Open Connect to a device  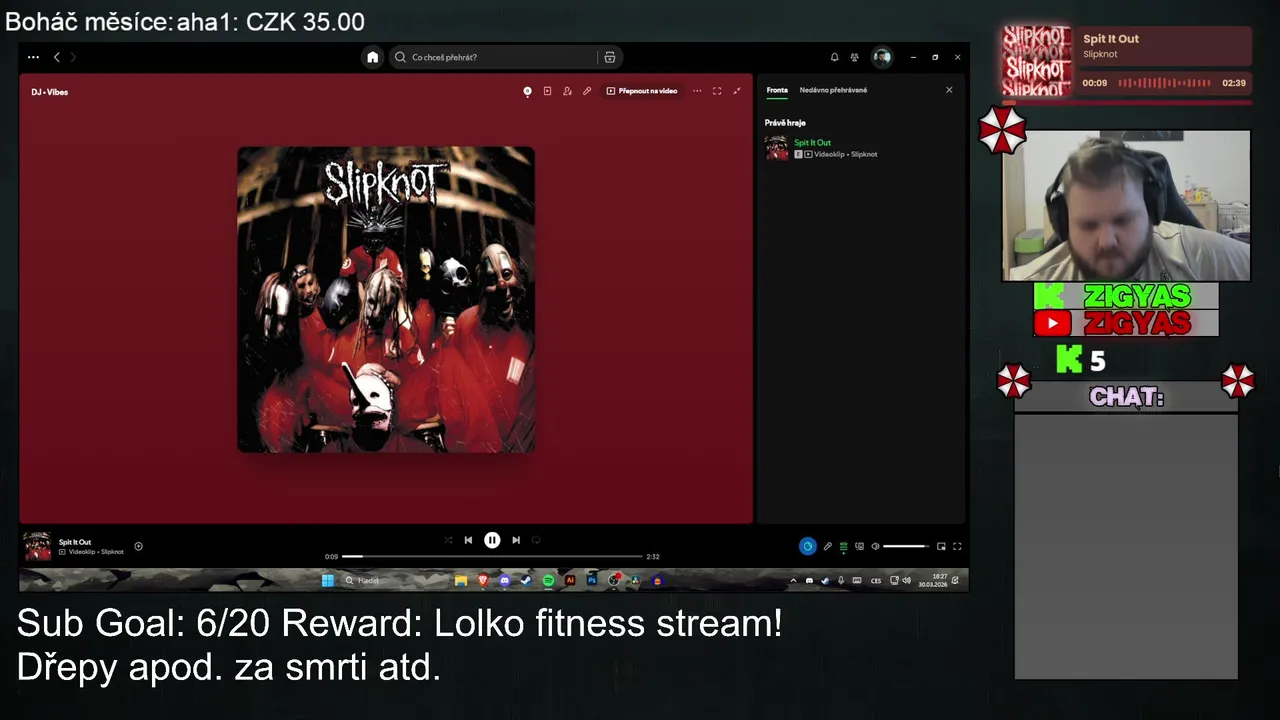pyautogui.click(x=859, y=546)
